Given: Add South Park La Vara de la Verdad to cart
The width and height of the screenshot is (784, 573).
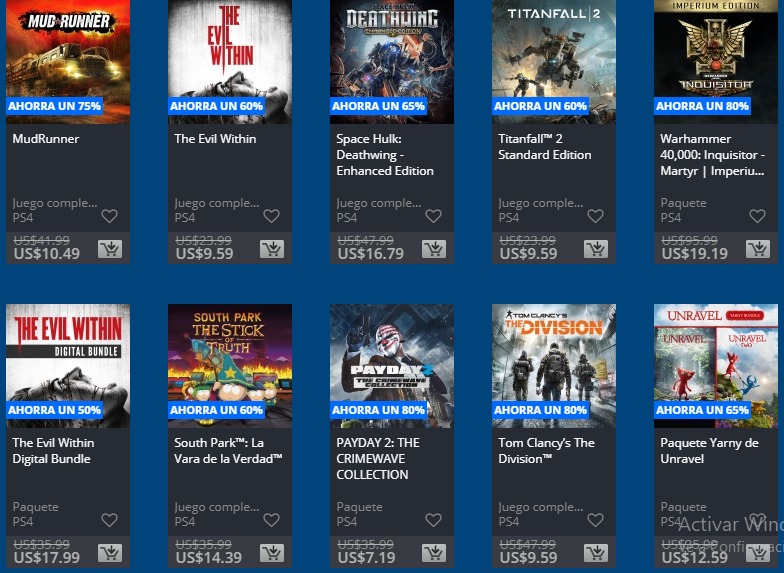Looking at the screenshot, I should 272,552.
